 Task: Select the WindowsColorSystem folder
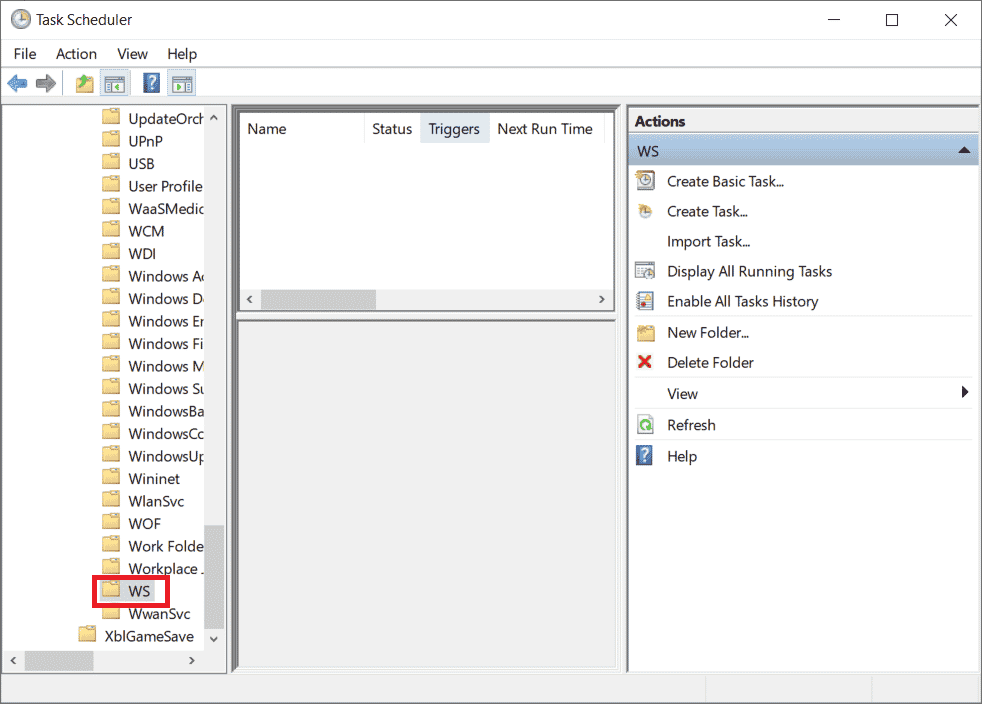point(166,433)
